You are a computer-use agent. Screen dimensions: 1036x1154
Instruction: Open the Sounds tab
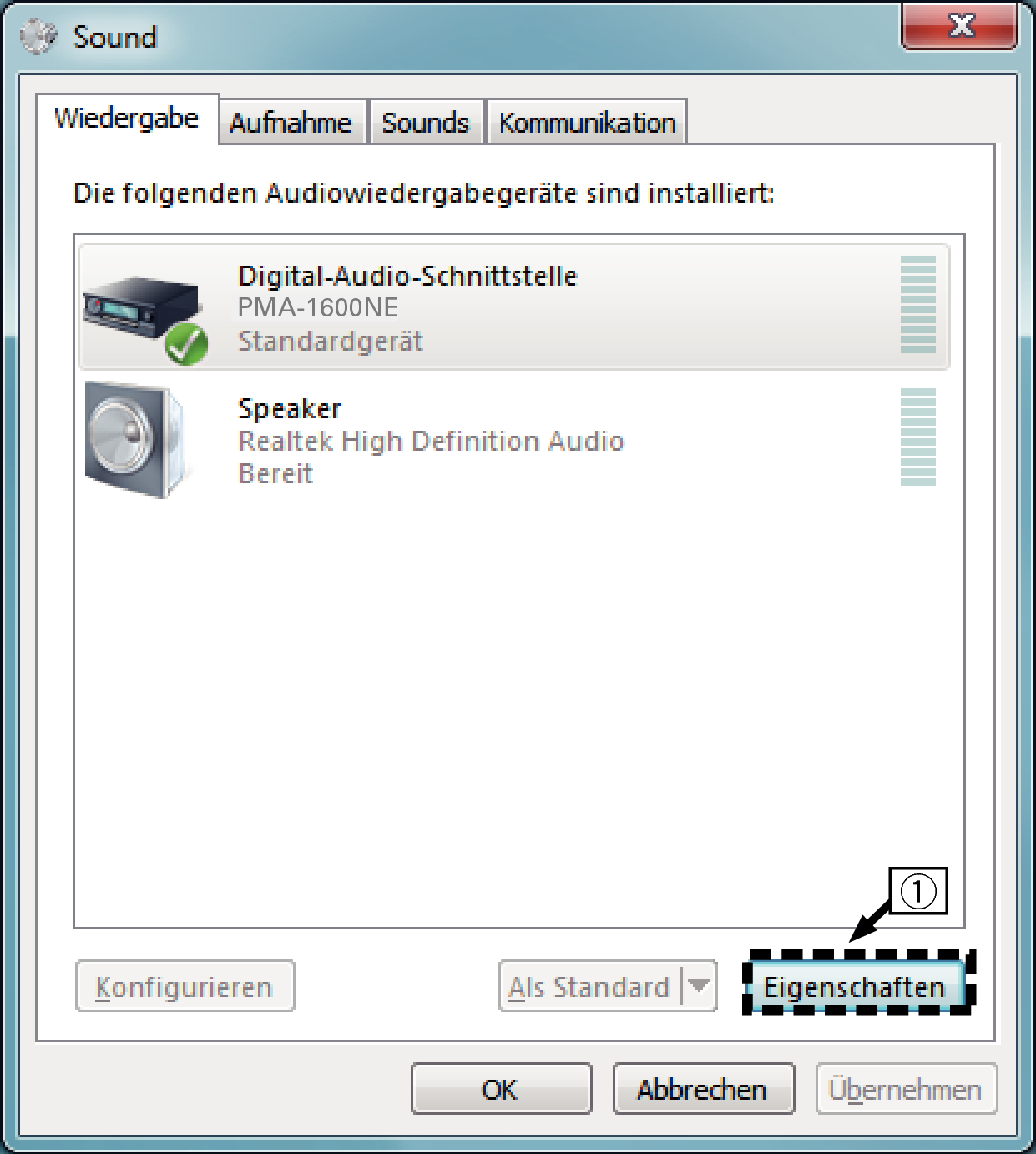tap(426, 123)
